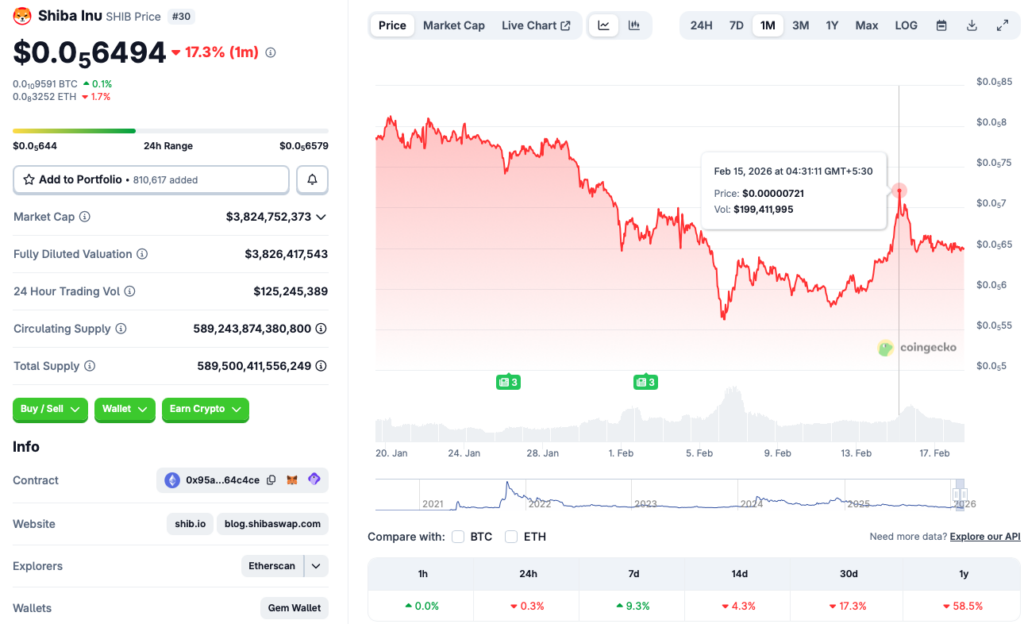Click the Explore our API link
The width and height of the screenshot is (1024, 624).
984,536
